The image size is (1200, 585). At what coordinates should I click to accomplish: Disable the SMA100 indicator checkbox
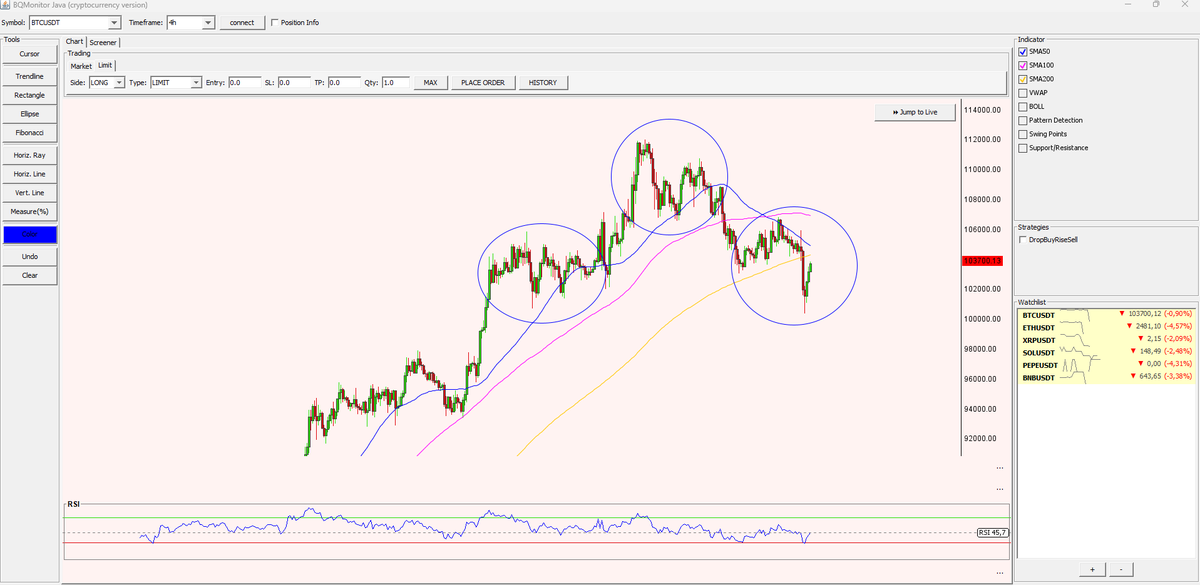click(x=1022, y=65)
